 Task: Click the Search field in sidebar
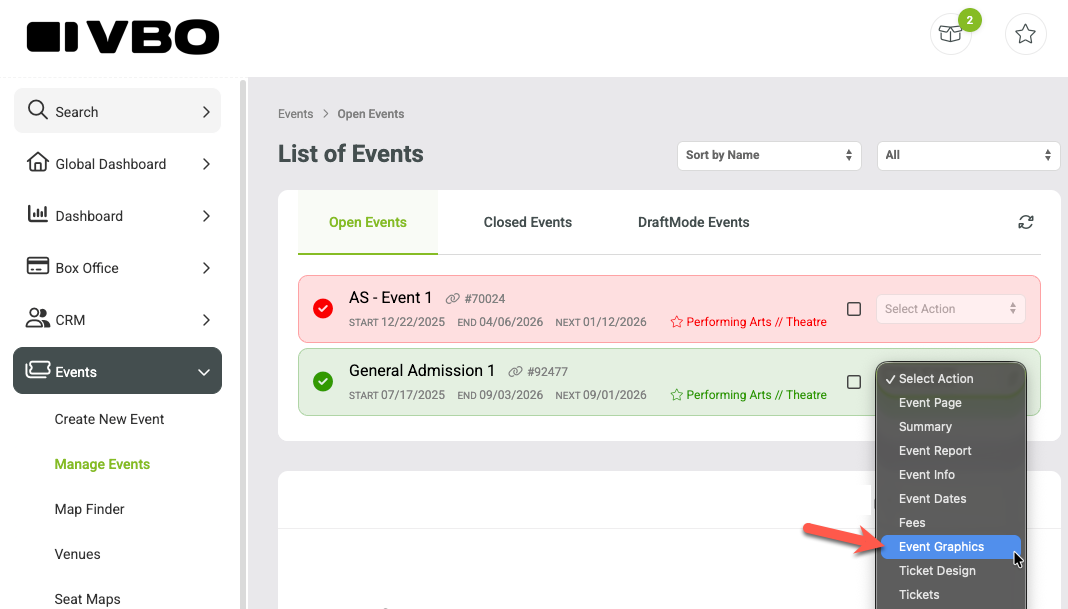117,111
